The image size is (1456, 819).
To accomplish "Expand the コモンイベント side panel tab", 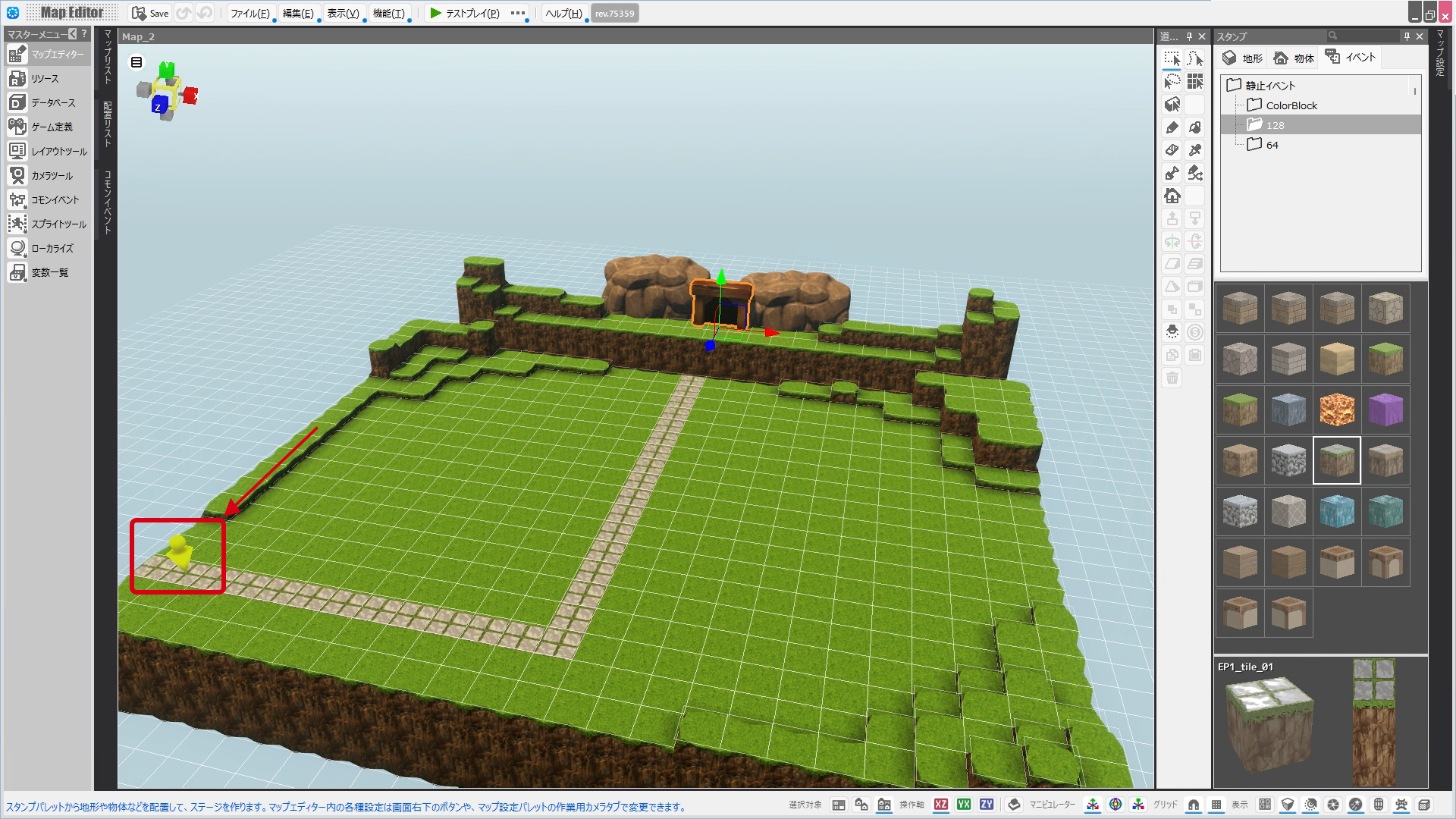I will (108, 202).
